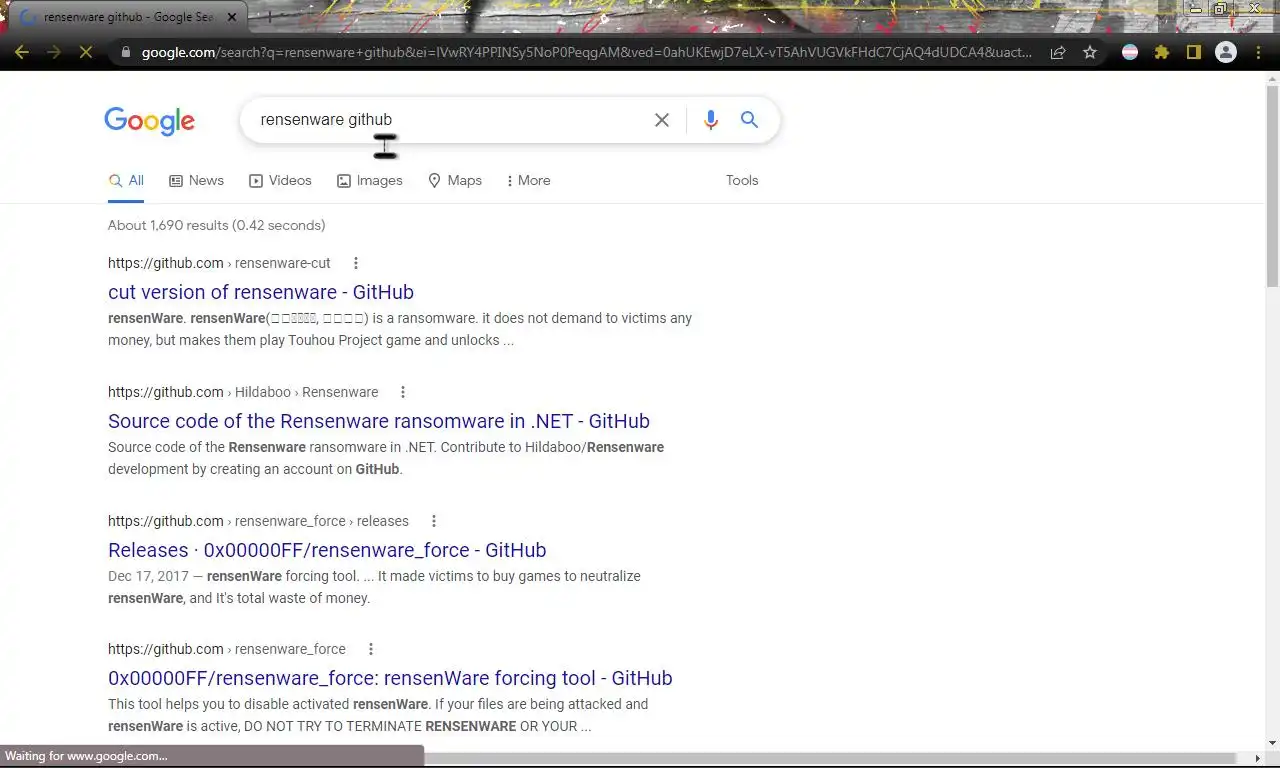The width and height of the screenshot is (1280, 768).
Task: Switch to the Images tab
Action: (x=369, y=181)
